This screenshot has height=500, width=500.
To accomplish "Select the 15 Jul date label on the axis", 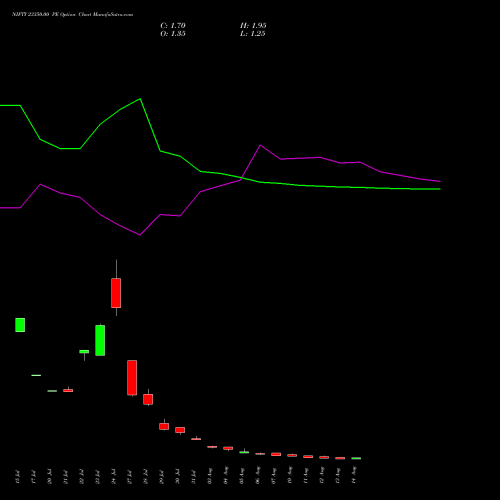I will pyautogui.click(x=17, y=477).
